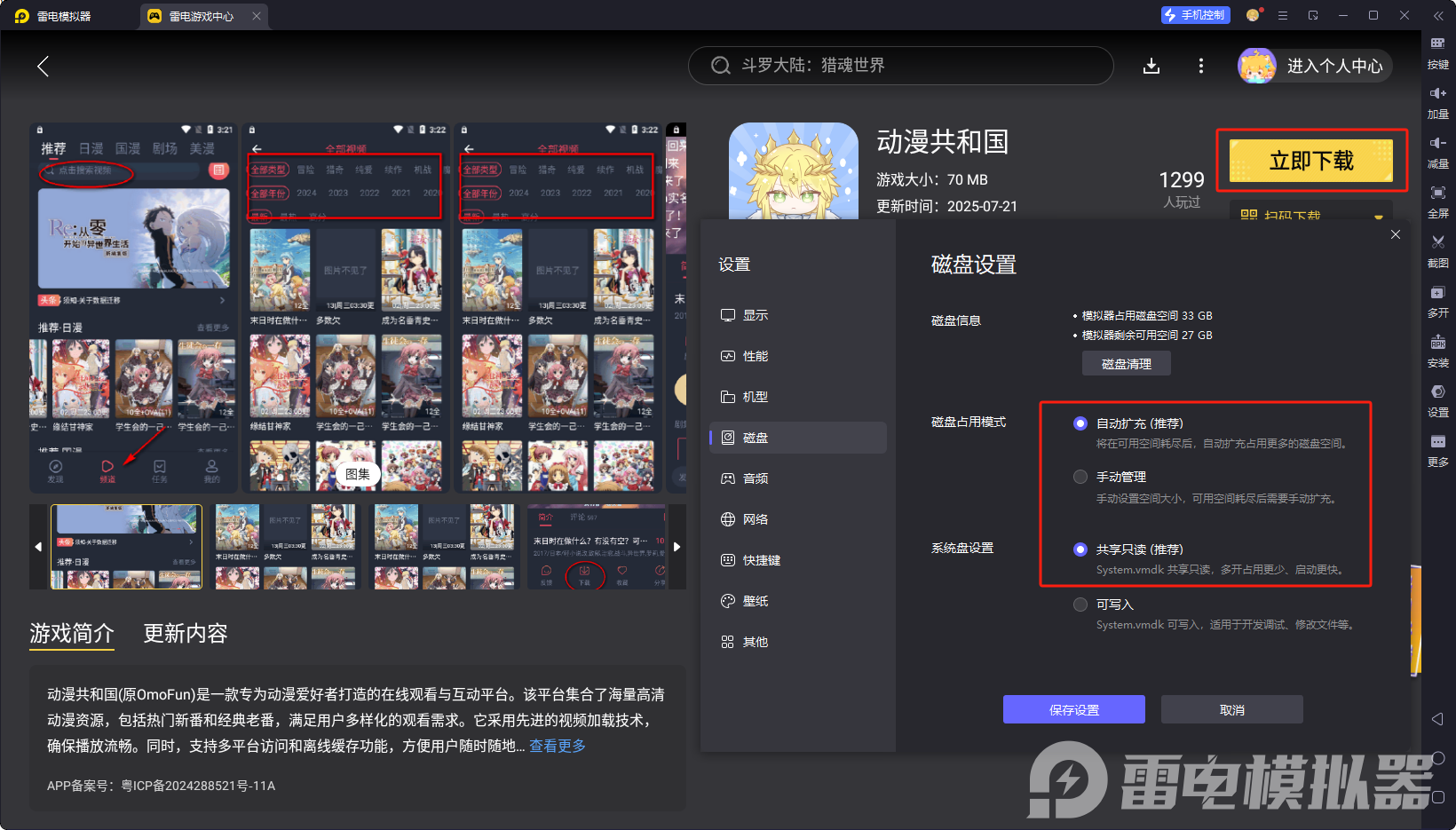The image size is (1456, 830).
Task: Click the 立即下载 download button
Action: [x=1311, y=162]
